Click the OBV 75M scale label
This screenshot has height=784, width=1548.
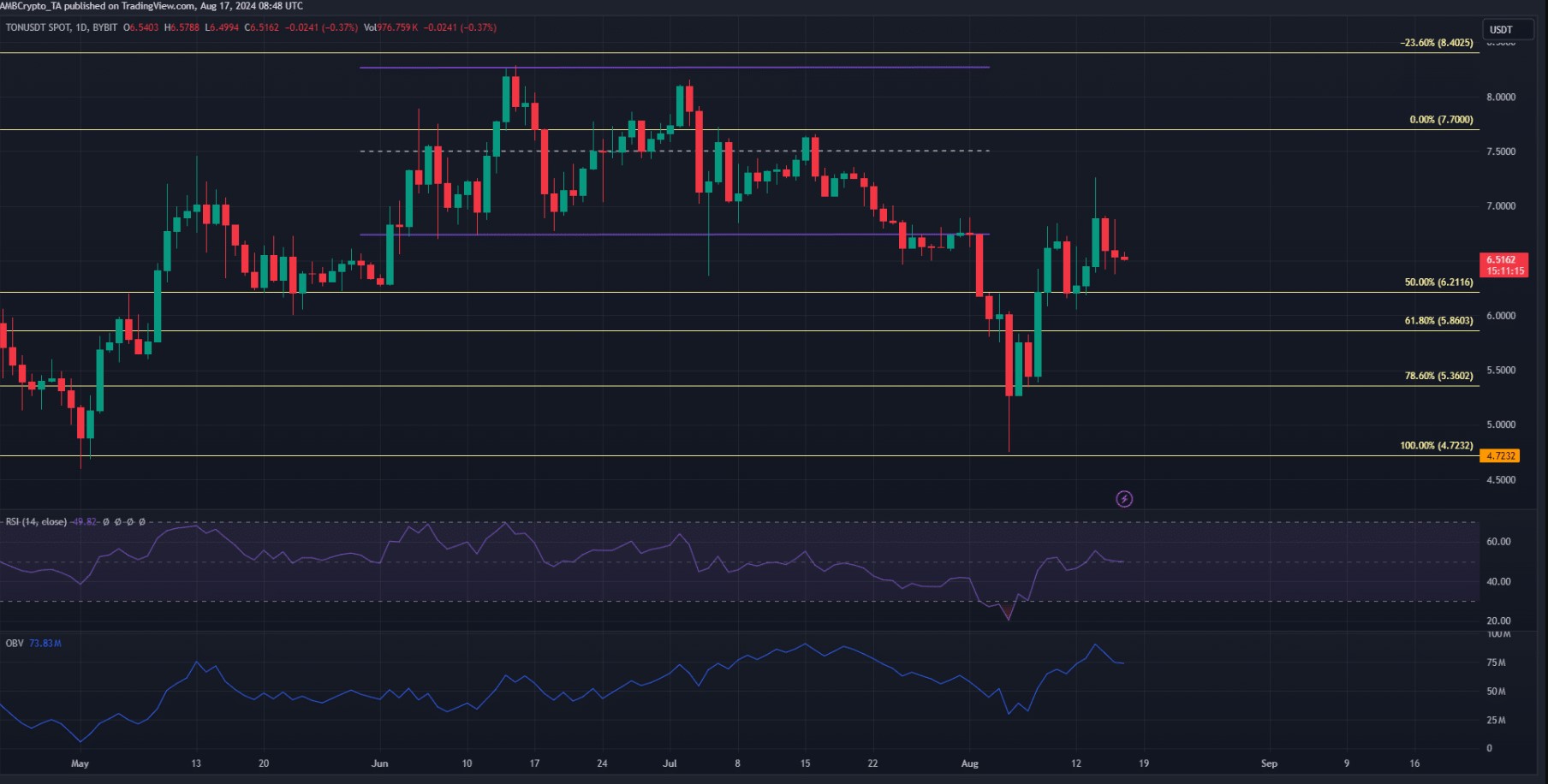click(1496, 662)
